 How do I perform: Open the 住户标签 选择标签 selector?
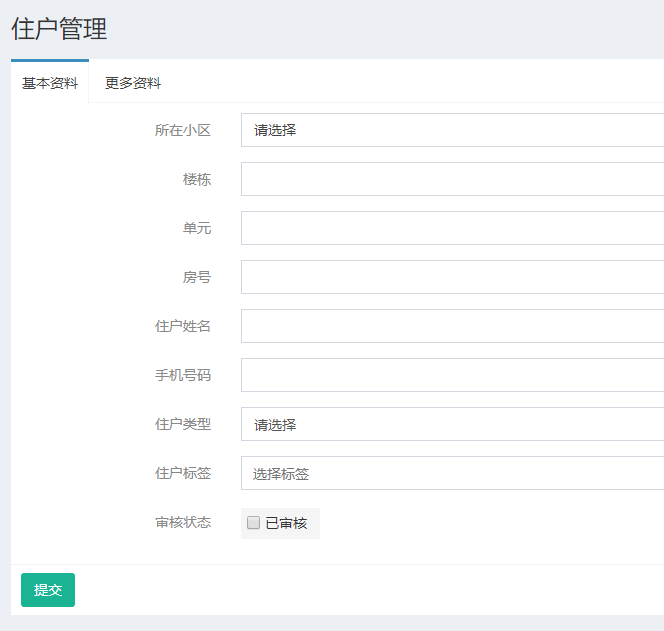[x=452, y=473]
